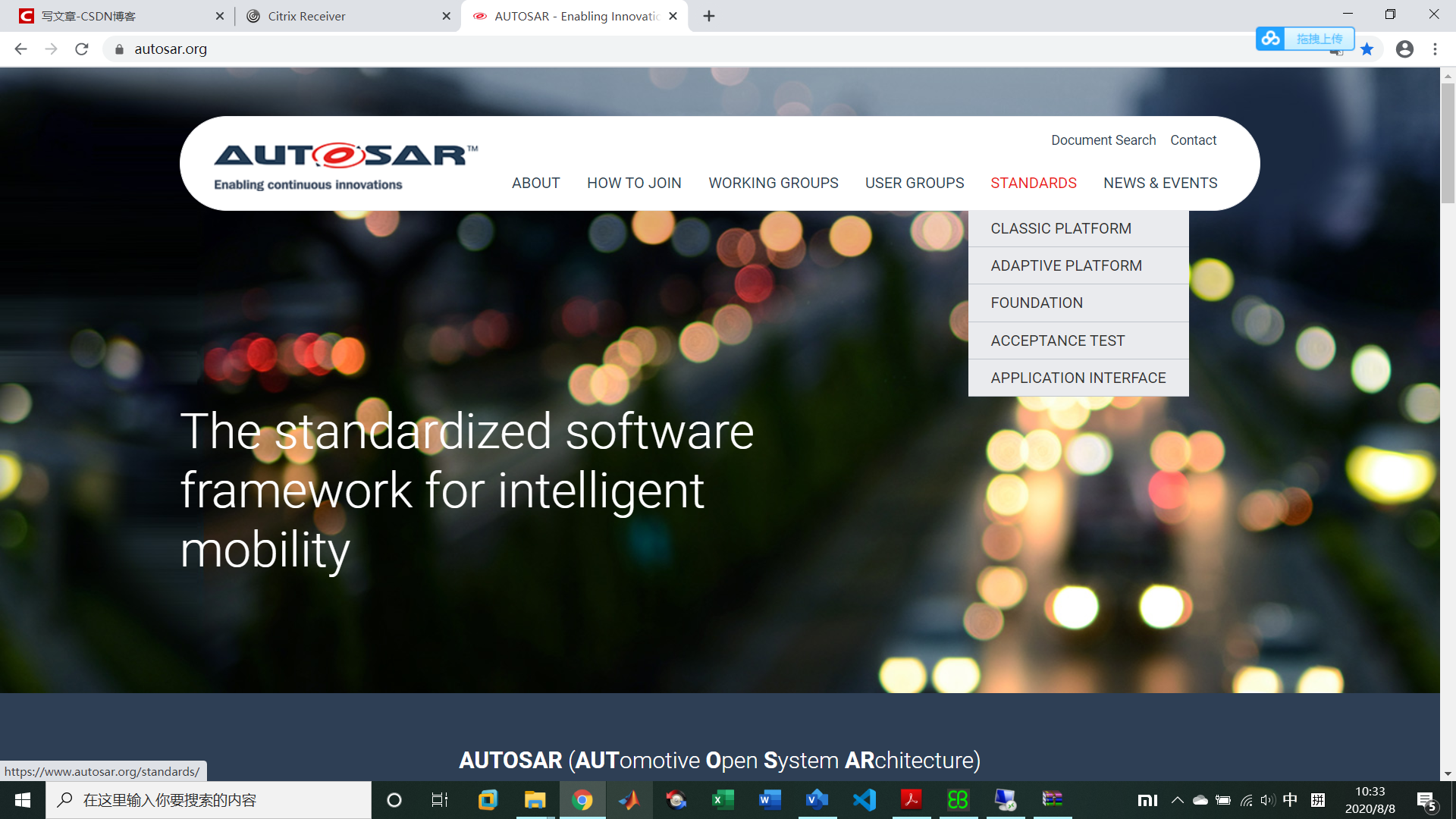Select ADAPTIVE PLATFORM from the Standards dropdown

point(1065,265)
